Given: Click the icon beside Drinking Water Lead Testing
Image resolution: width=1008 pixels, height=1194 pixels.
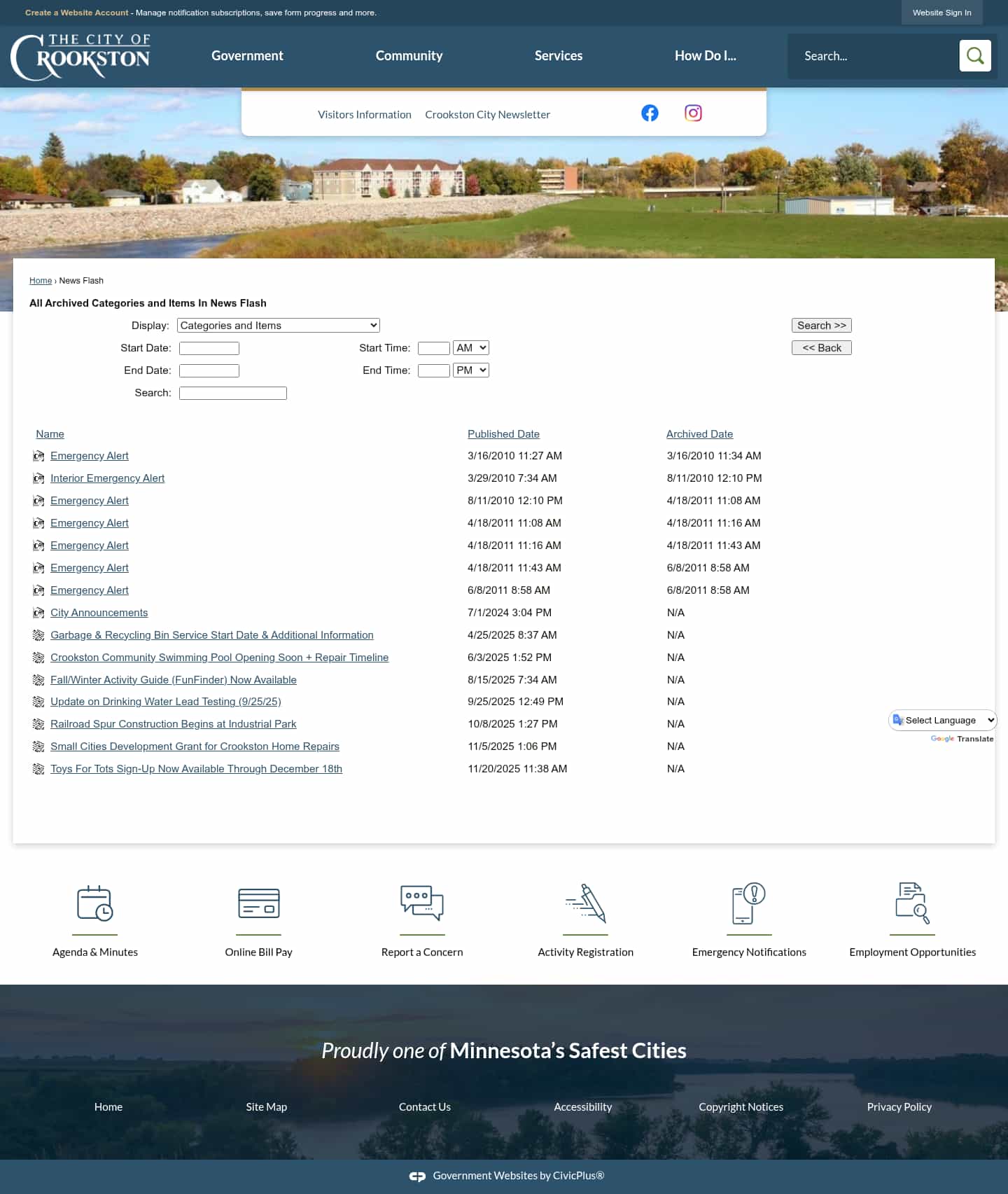Looking at the screenshot, I should (38, 702).
